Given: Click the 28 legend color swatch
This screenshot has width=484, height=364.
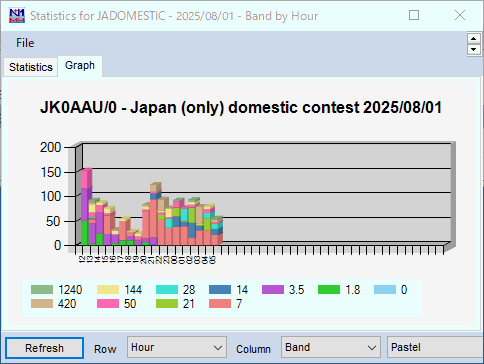Looking at the screenshot, I should tap(167, 289).
